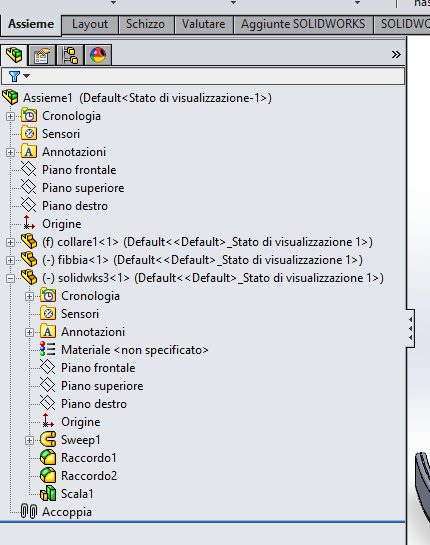The image size is (430, 545).
Task: Click the top-level Piano frontale plane icon
Action: pos(29,169)
